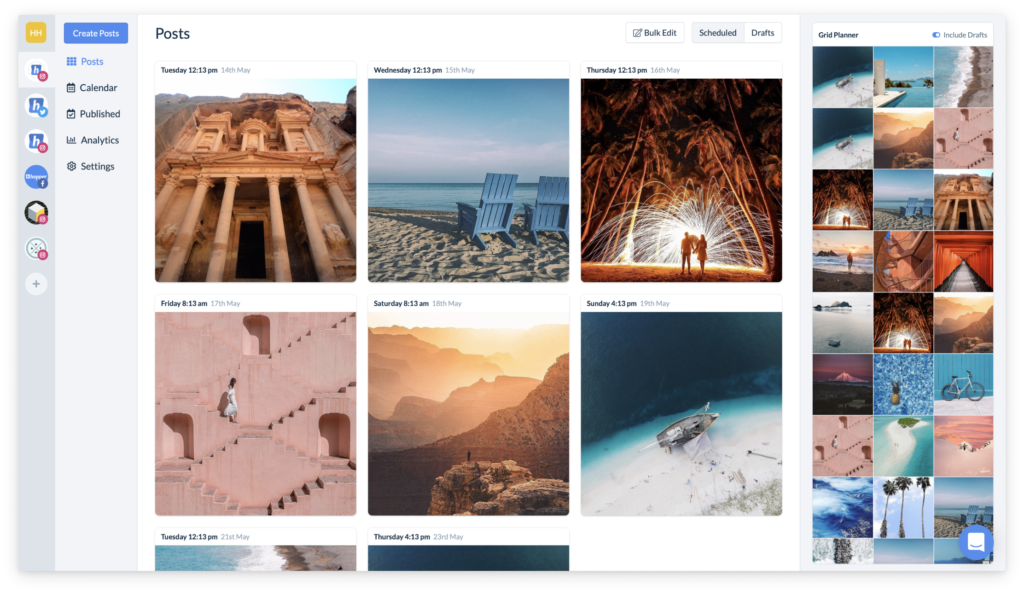Click the Grid Planner heading
Screen dimensions: 1024x593
pyautogui.click(x=838, y=35)
